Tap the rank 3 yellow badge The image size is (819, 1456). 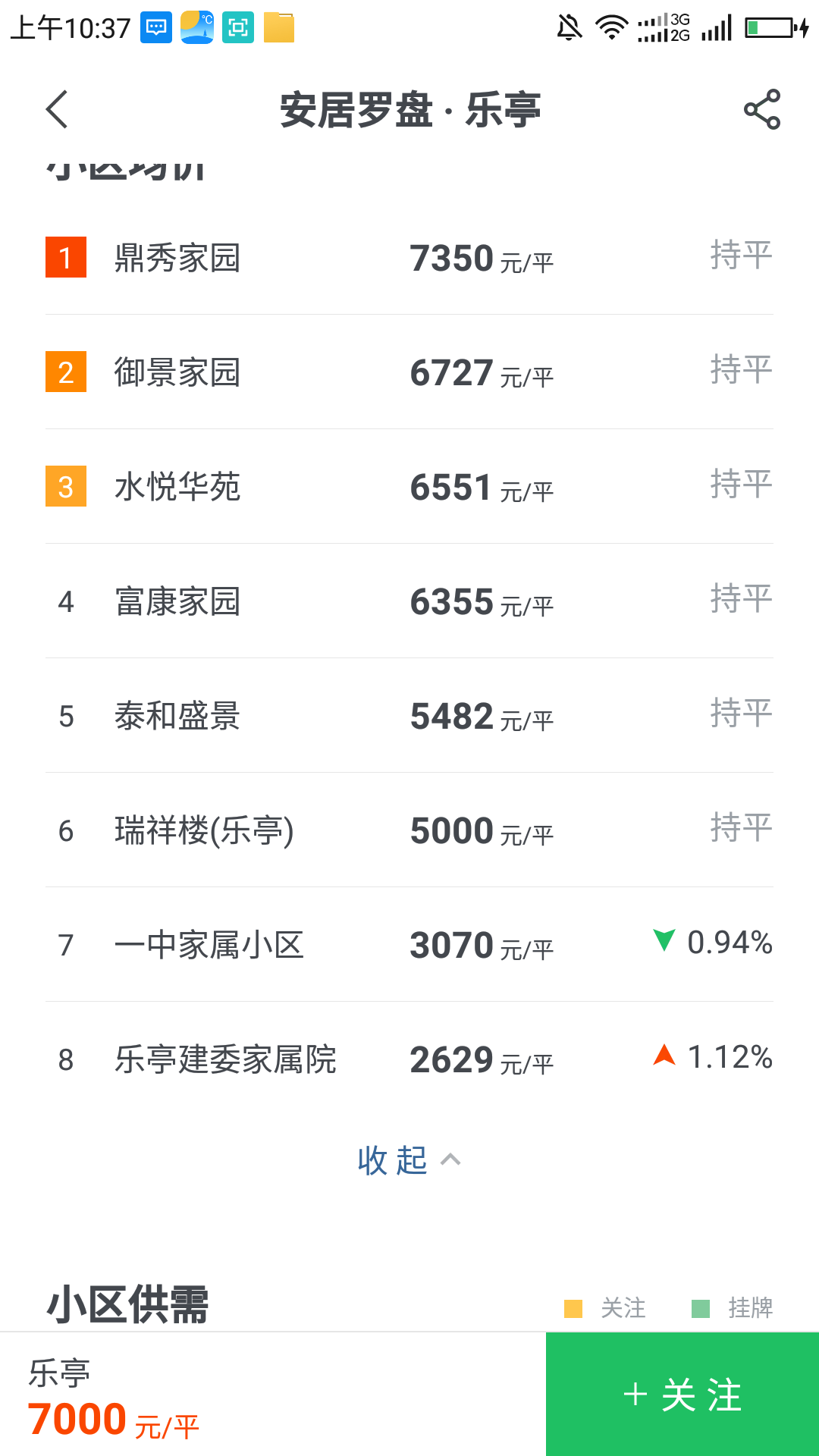(66, 486)
